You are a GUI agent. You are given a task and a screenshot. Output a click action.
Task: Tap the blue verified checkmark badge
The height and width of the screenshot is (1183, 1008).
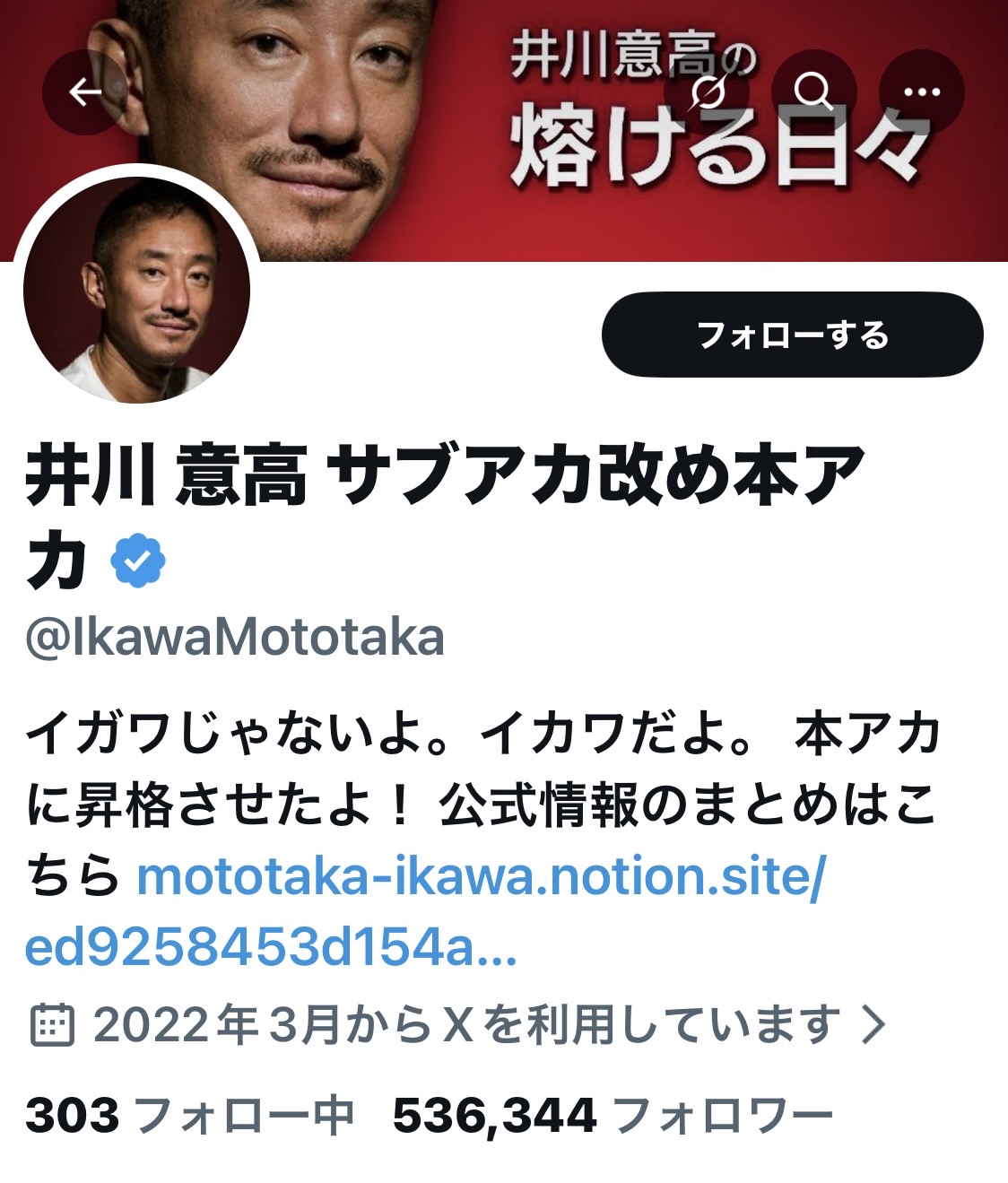click(x=138, y=561)
